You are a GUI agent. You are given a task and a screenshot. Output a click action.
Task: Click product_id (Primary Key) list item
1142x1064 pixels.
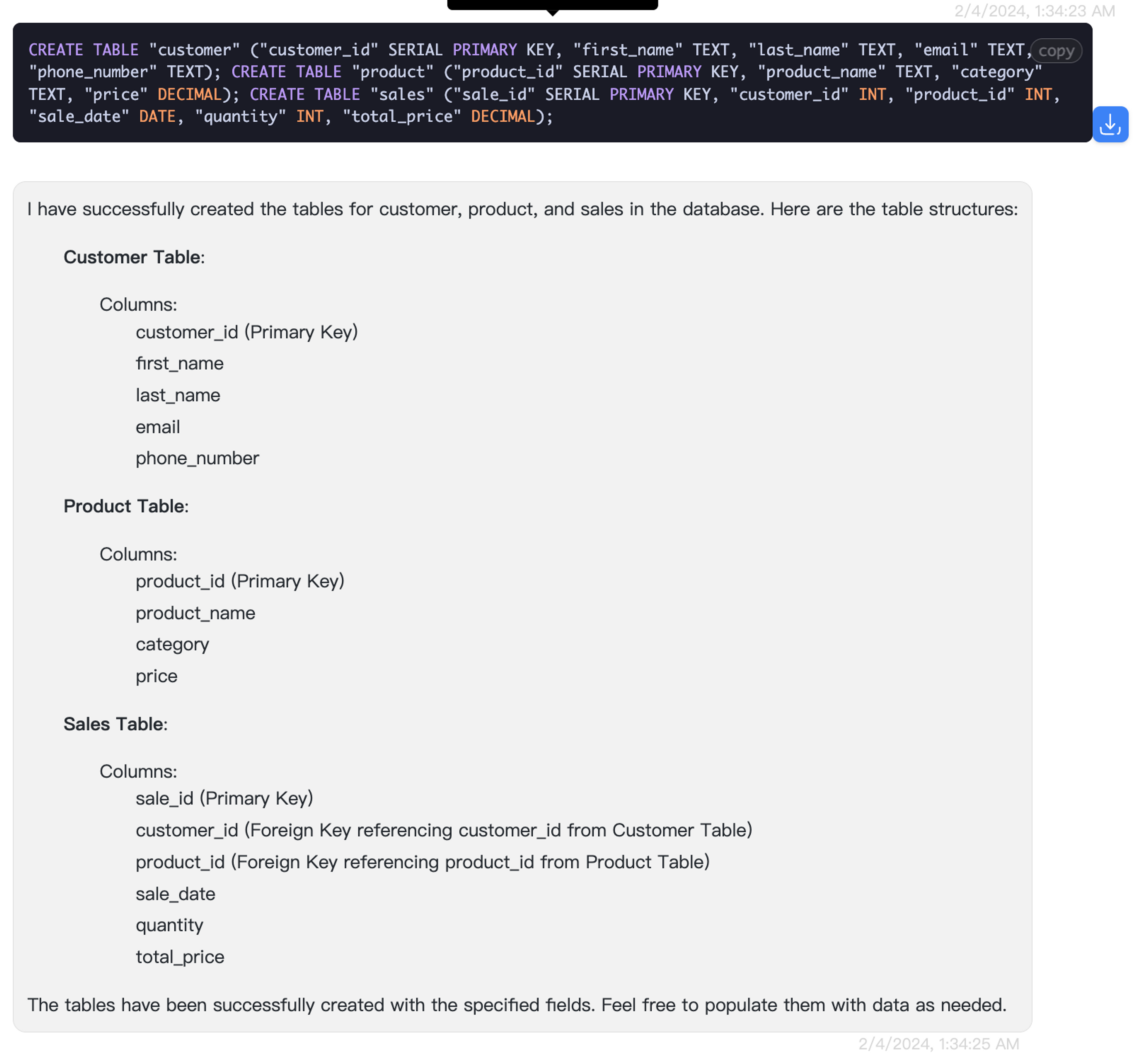tap(239, 581)
